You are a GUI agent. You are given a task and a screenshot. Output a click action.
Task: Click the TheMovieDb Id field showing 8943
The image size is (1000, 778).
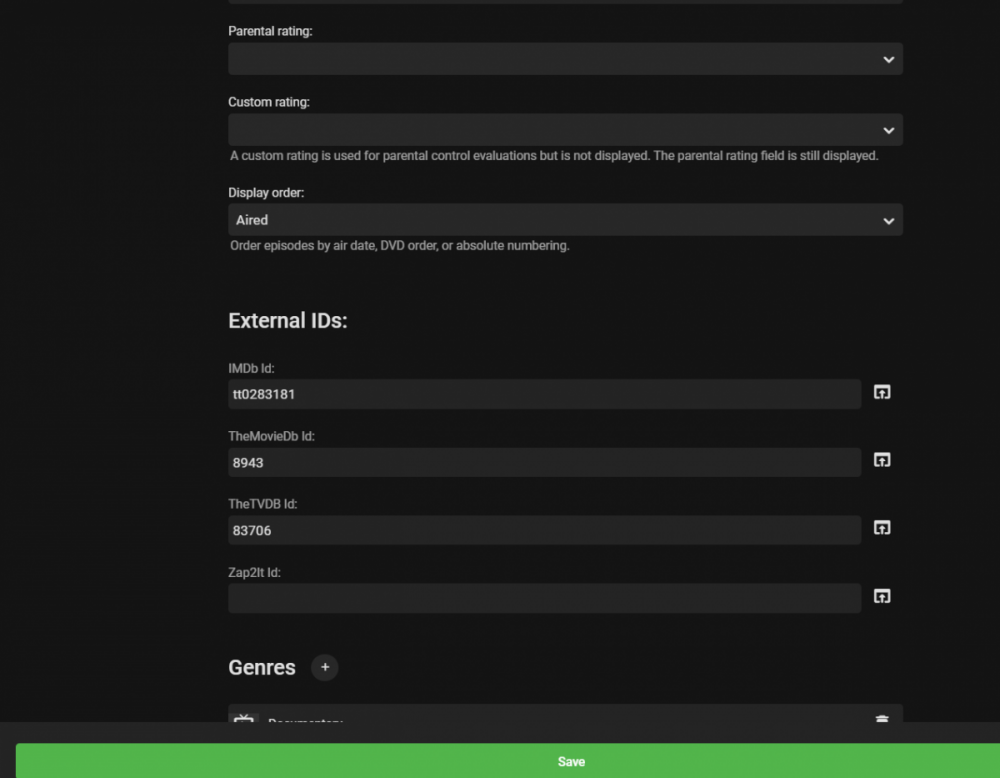(x=544, y=462)
